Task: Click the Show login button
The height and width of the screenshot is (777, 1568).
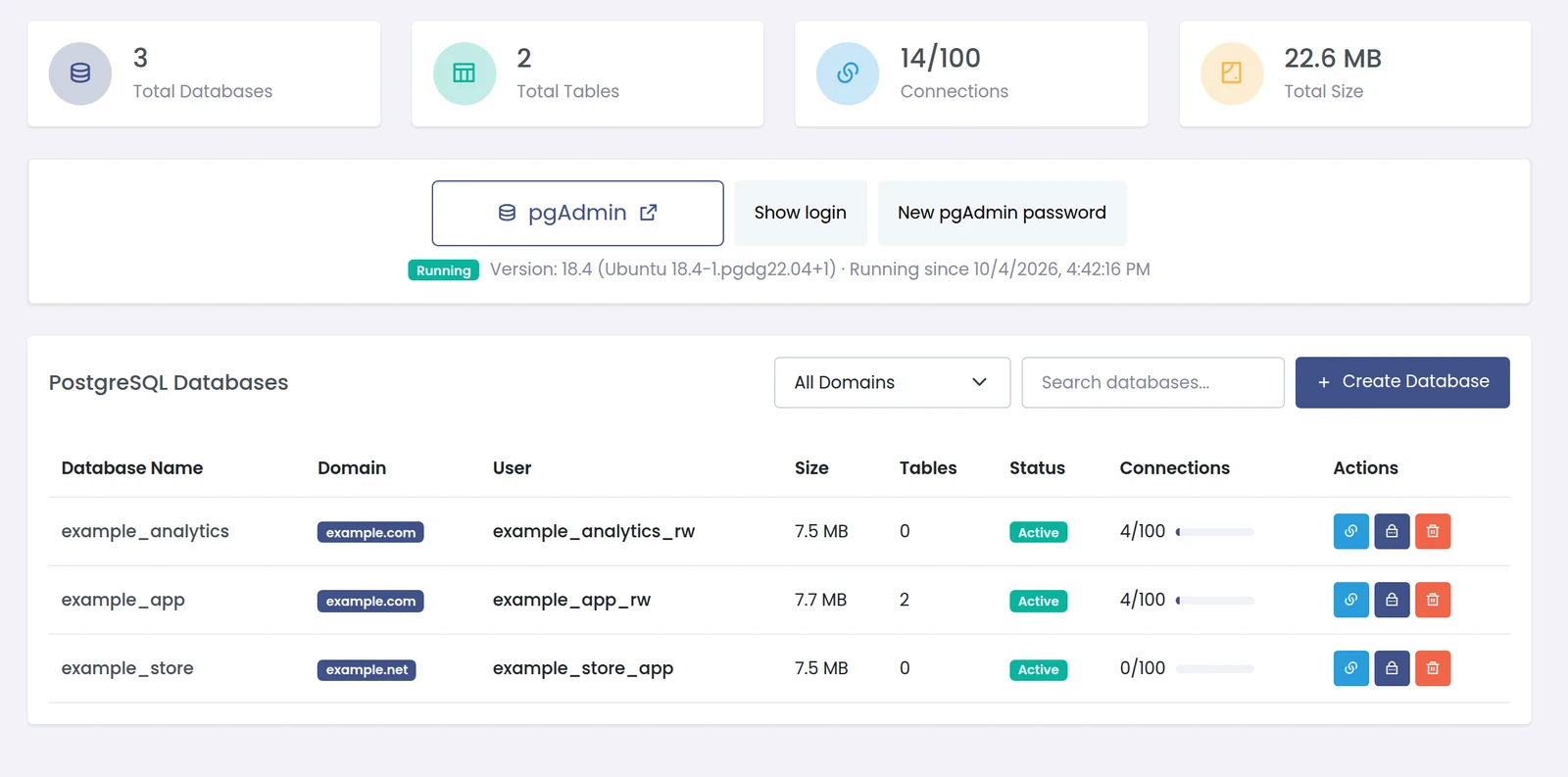Action: coord(801,213)
